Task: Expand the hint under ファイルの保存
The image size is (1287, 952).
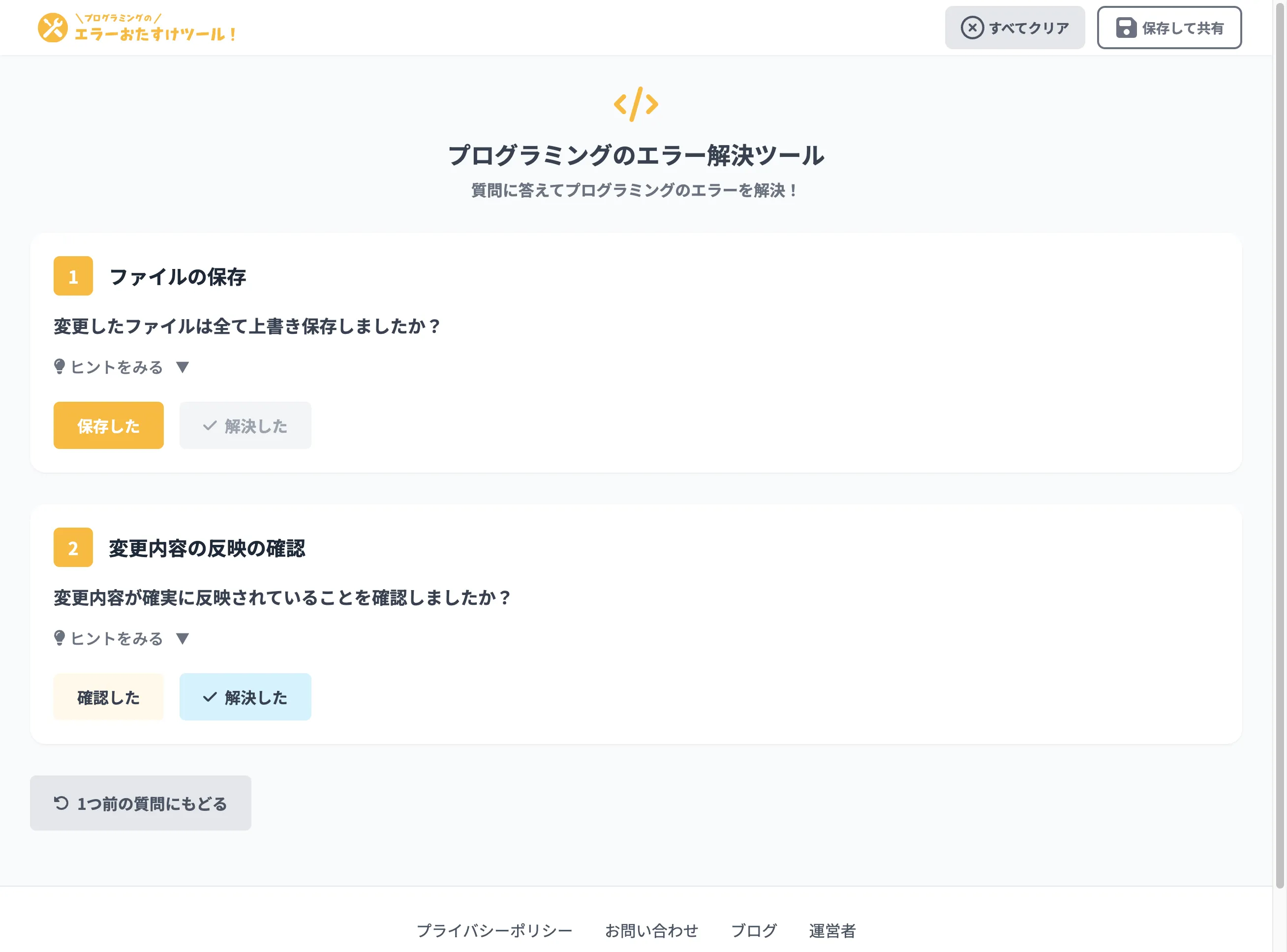Action: tap(122, 366)
